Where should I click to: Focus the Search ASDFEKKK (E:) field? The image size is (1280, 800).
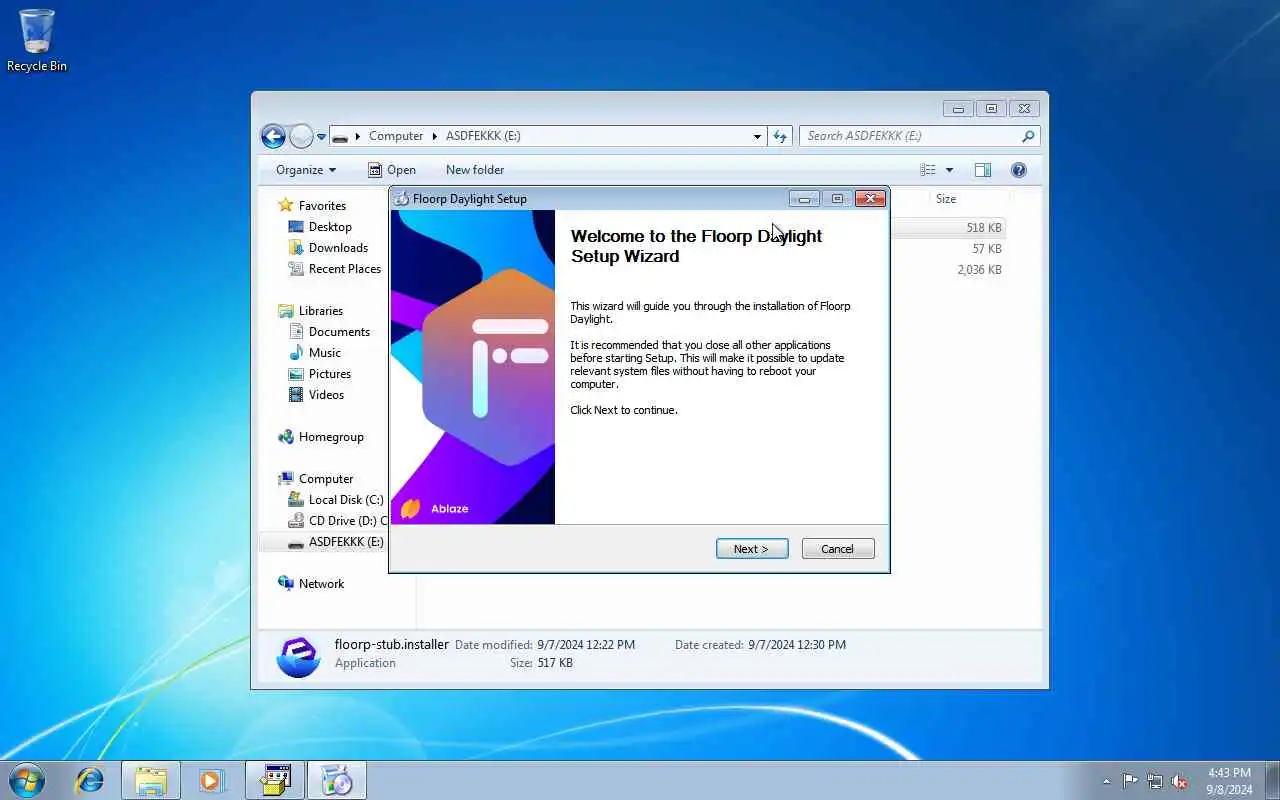pyautogui.click(x=912, y=136)
